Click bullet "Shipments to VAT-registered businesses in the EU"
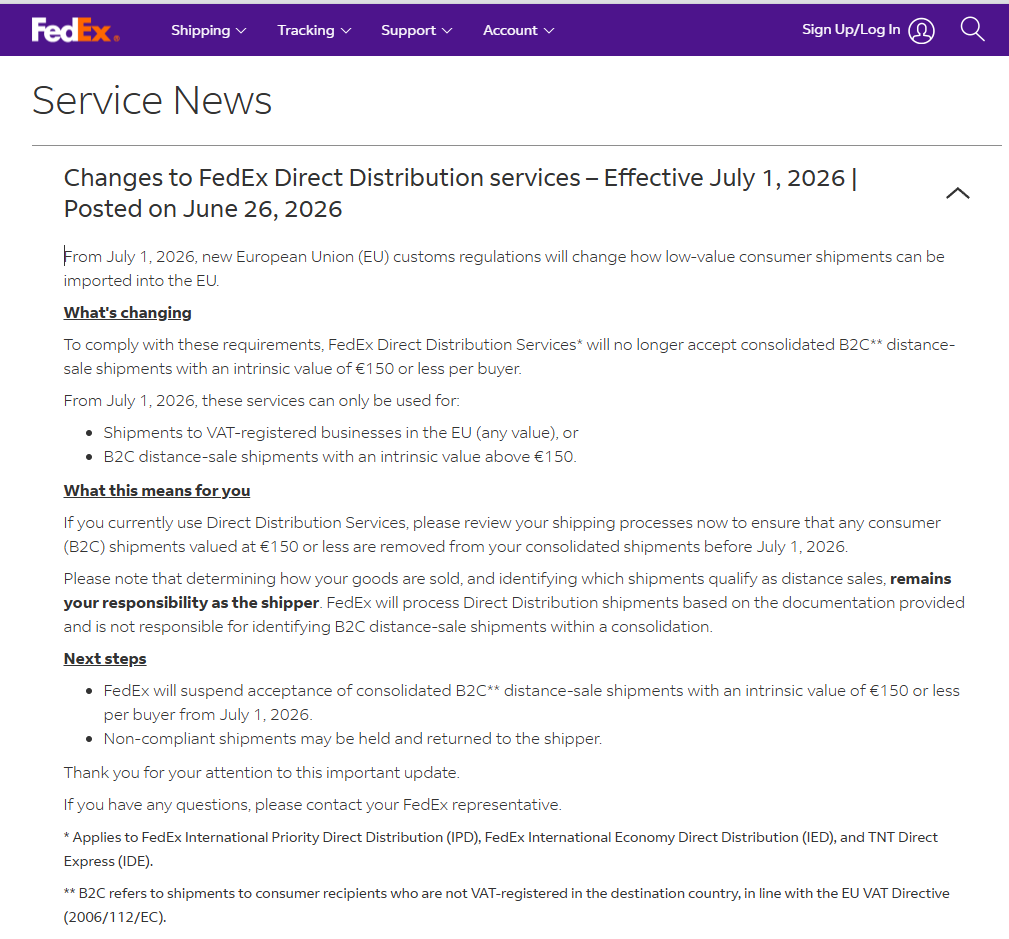1009x939 pixels. point(341,432)
